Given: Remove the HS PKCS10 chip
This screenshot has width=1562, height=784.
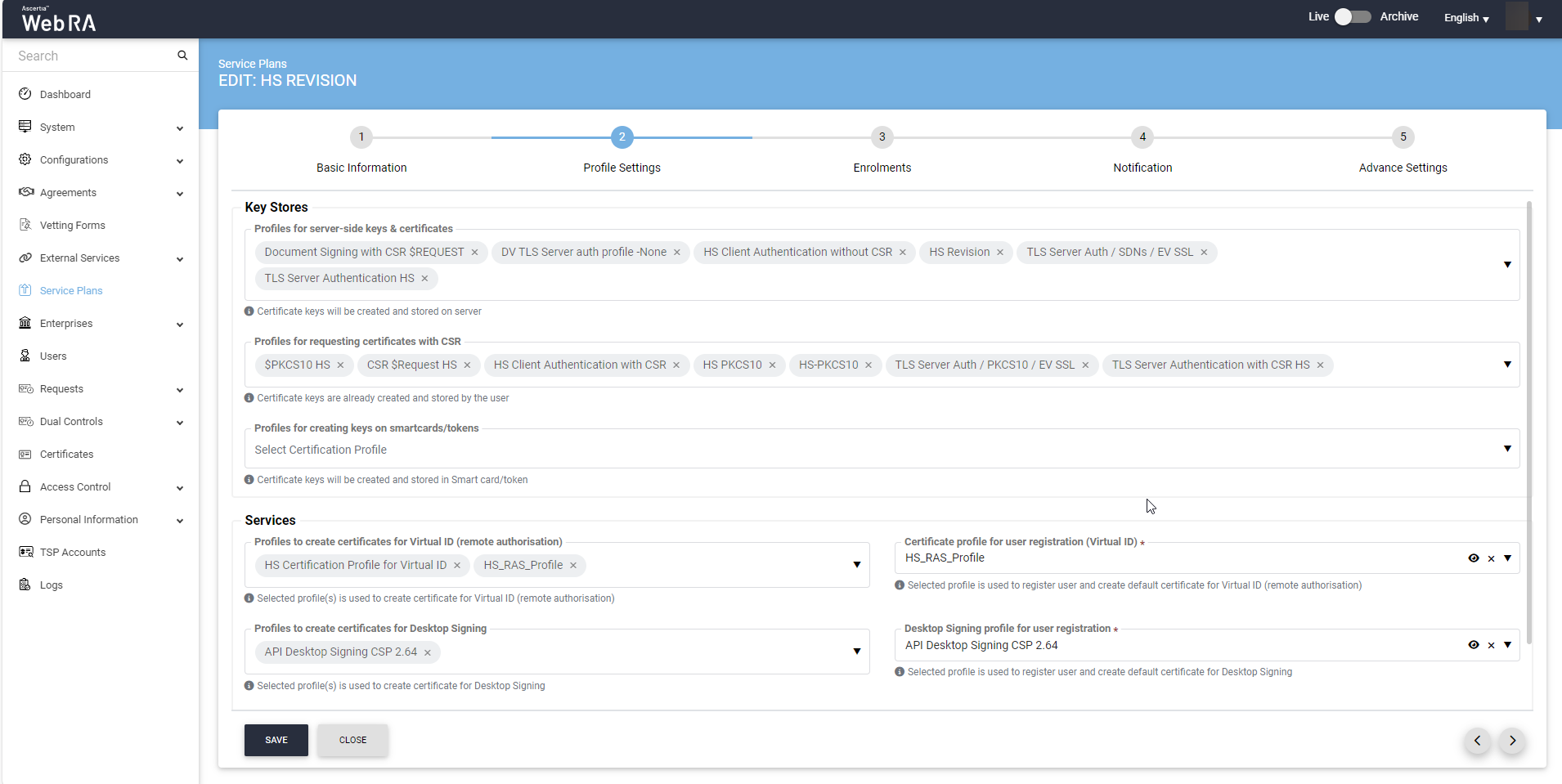Looking at the screenshot, I should pyautogui.click(x=772, y=365).
